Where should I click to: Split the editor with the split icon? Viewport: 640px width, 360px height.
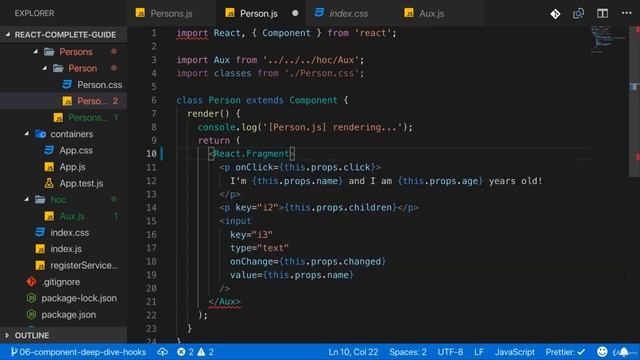tap(602, 13)
